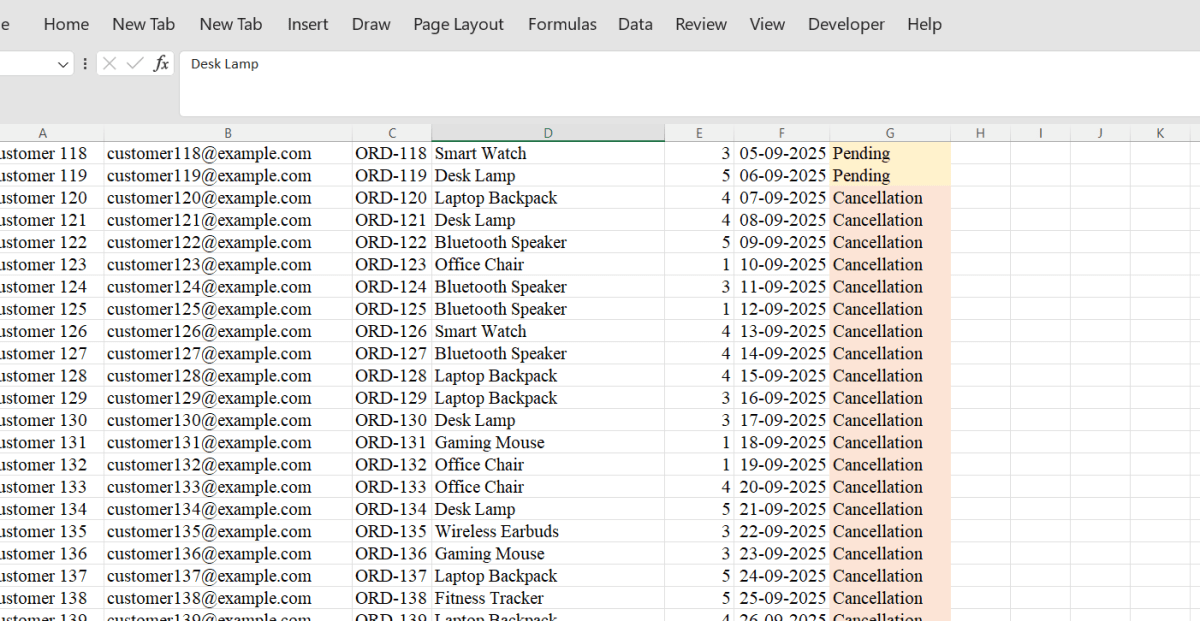Open the New Tab beside Insert
Viewport: 1200px width, 621px height.
pos(231,24)
